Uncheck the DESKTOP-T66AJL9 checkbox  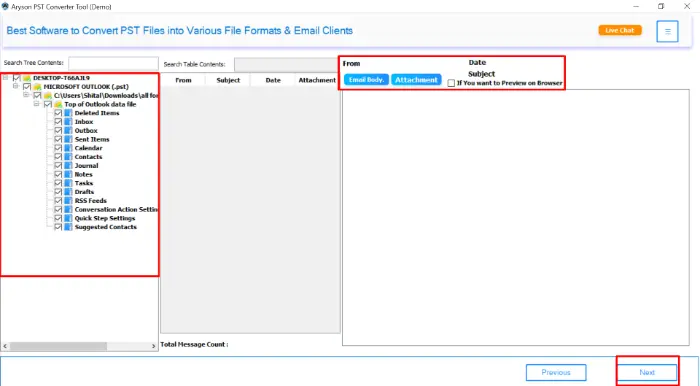17,78
